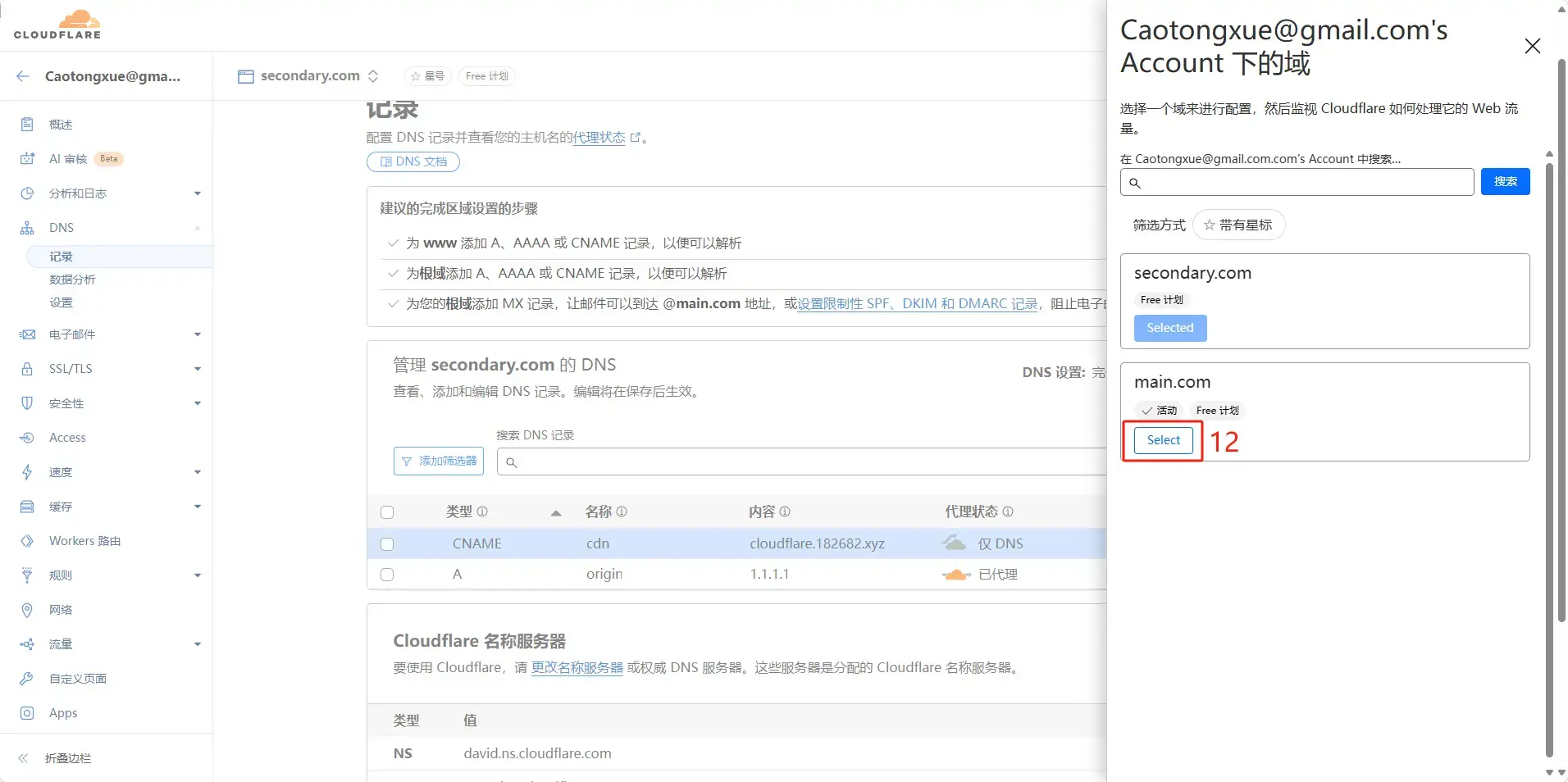Click the SSL/TLS lock icon

click(x=27, y=369)
